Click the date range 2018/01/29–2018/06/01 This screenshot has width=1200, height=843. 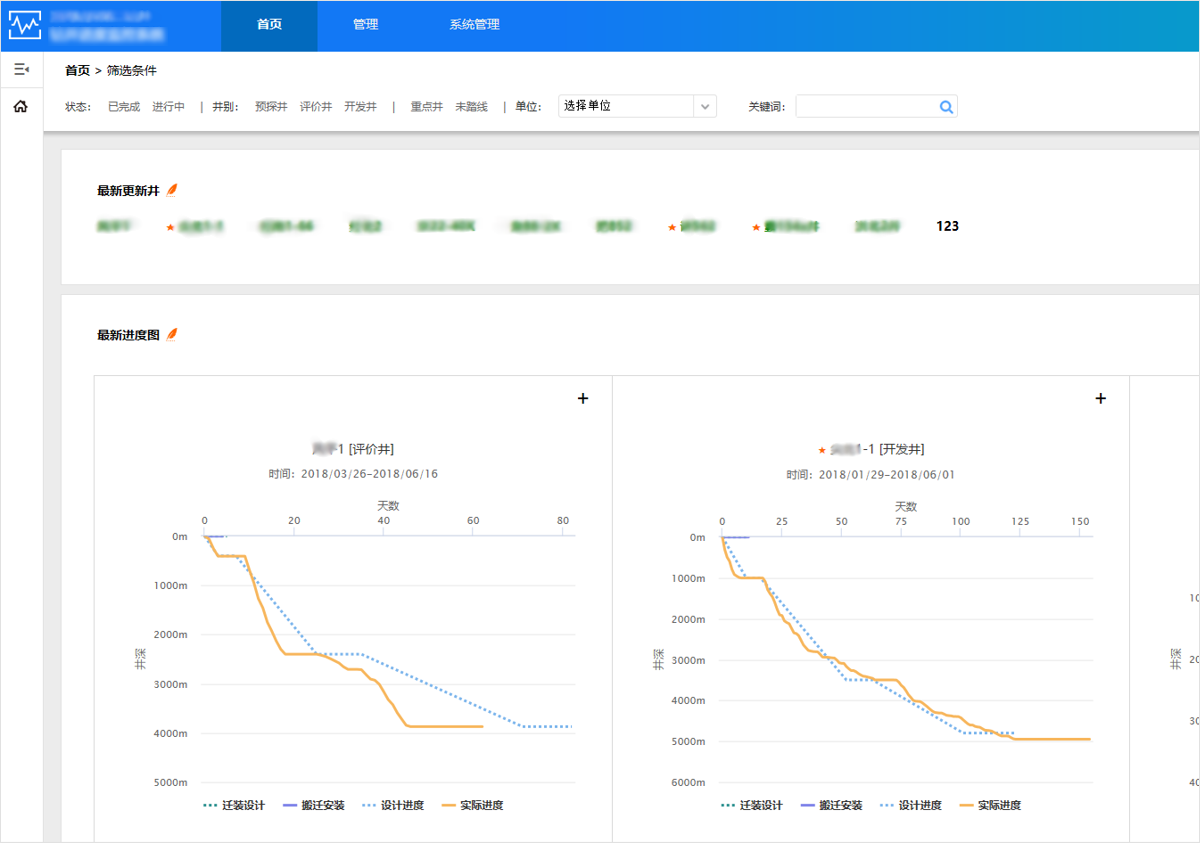pyautogui.click(x=887, y=474)
